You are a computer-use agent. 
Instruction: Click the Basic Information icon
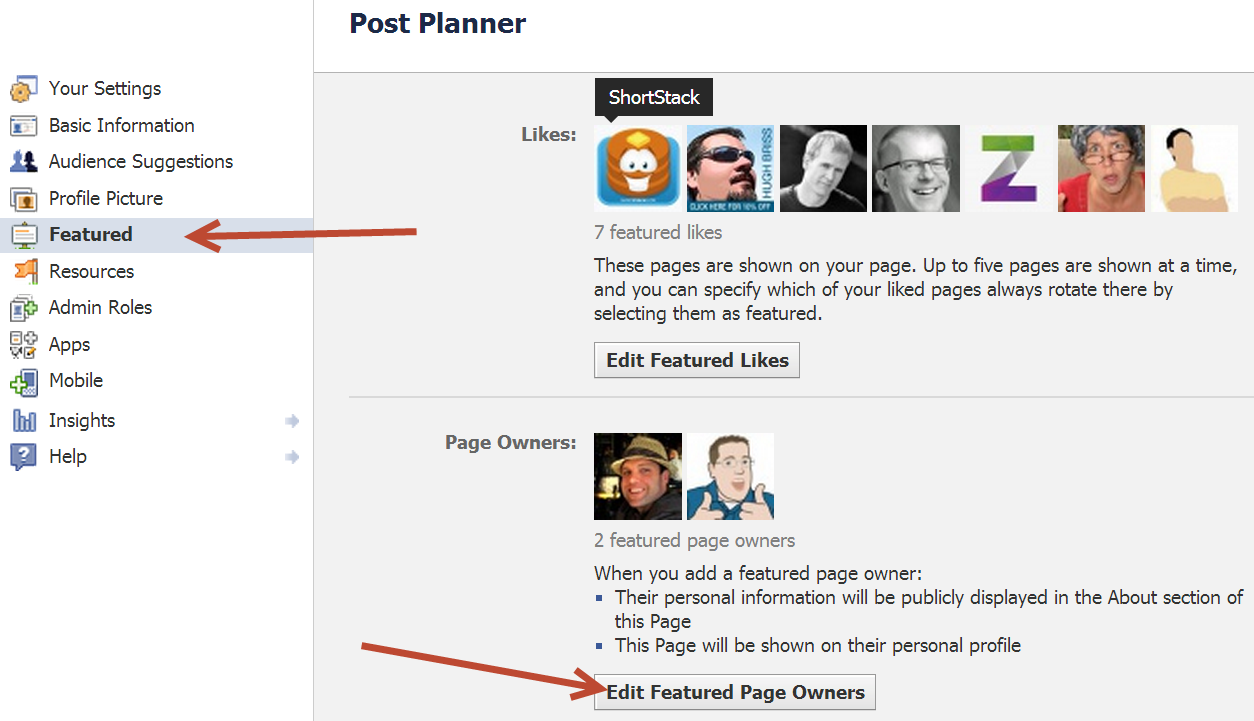23,126
